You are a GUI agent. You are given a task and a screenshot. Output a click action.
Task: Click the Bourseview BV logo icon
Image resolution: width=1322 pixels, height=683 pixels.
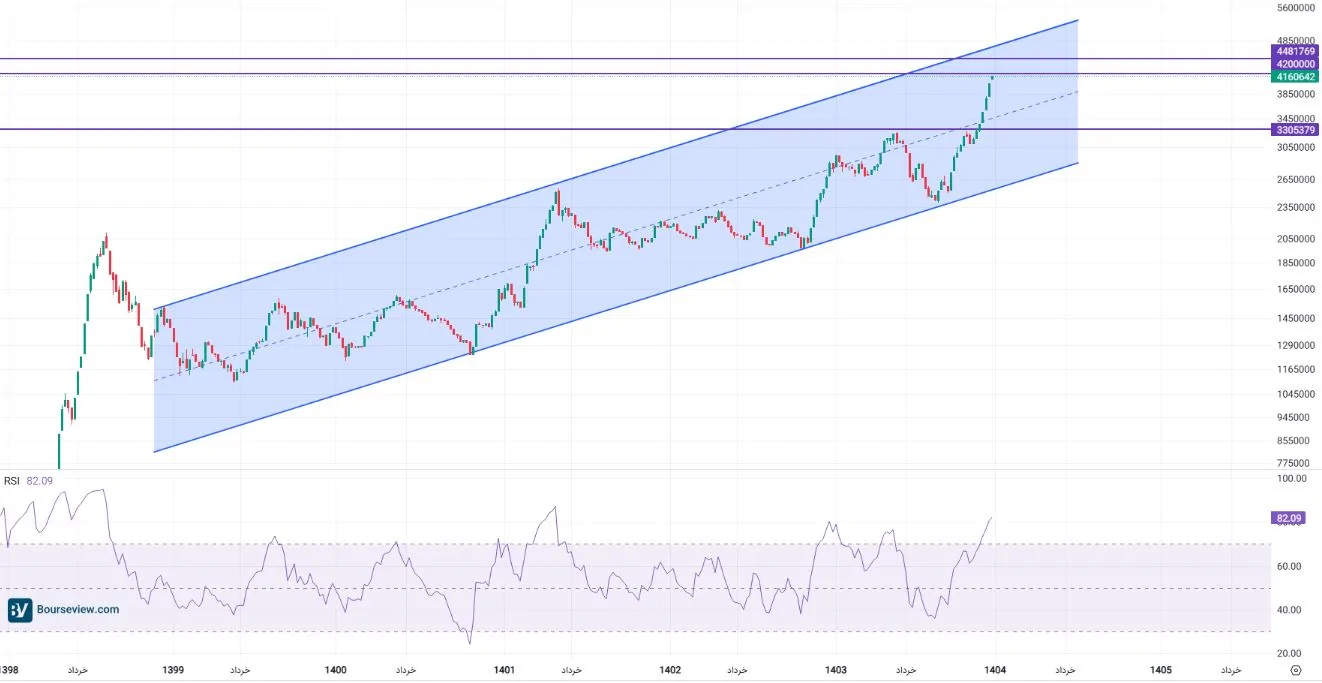pos(20,610)
